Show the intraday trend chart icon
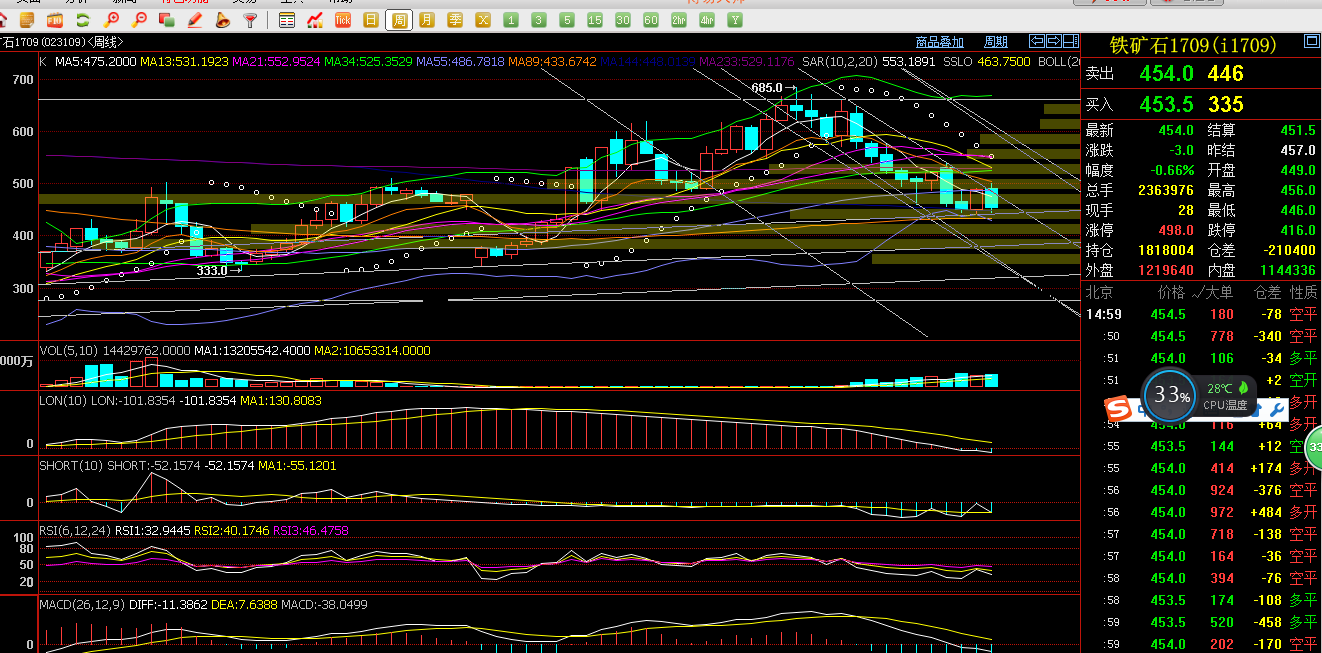The height and width of the screenshot is (653, 1322). coord(315,20)
